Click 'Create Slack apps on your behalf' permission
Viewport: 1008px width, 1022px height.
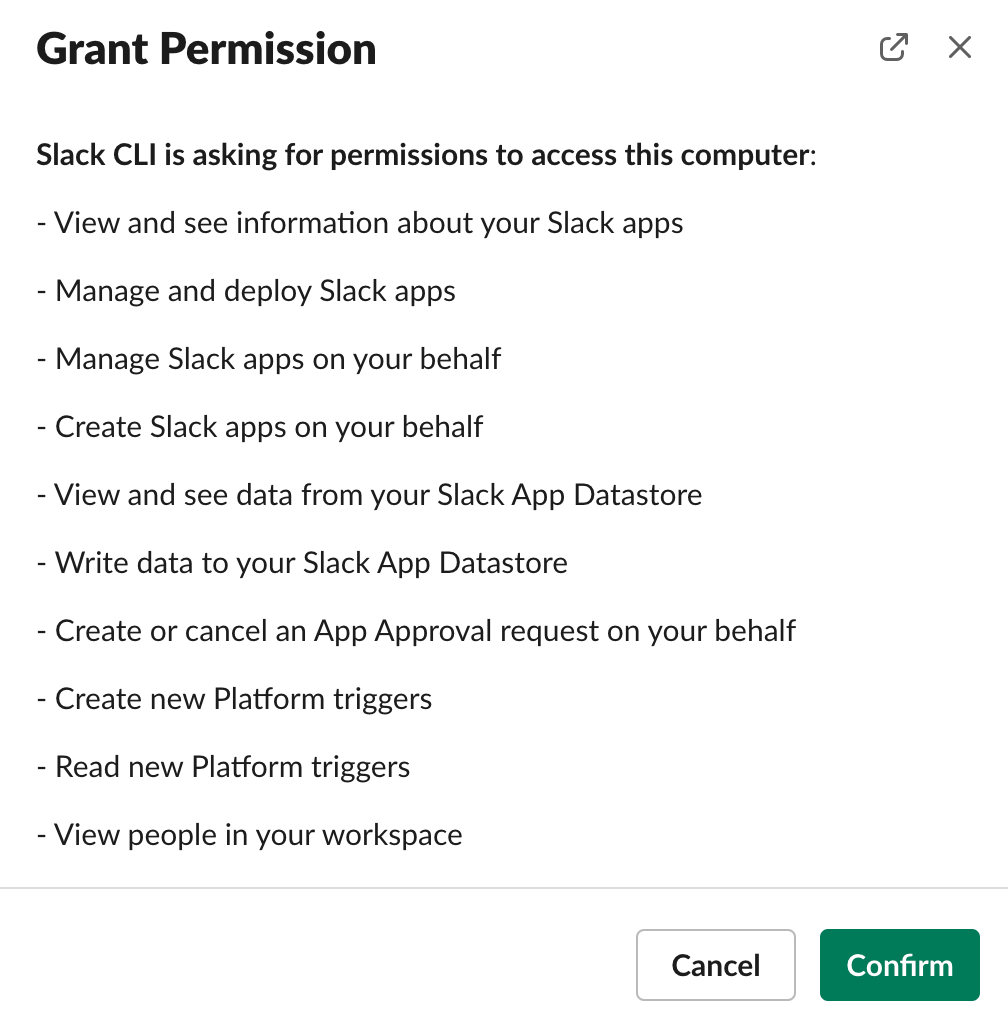tap(260, 427)
